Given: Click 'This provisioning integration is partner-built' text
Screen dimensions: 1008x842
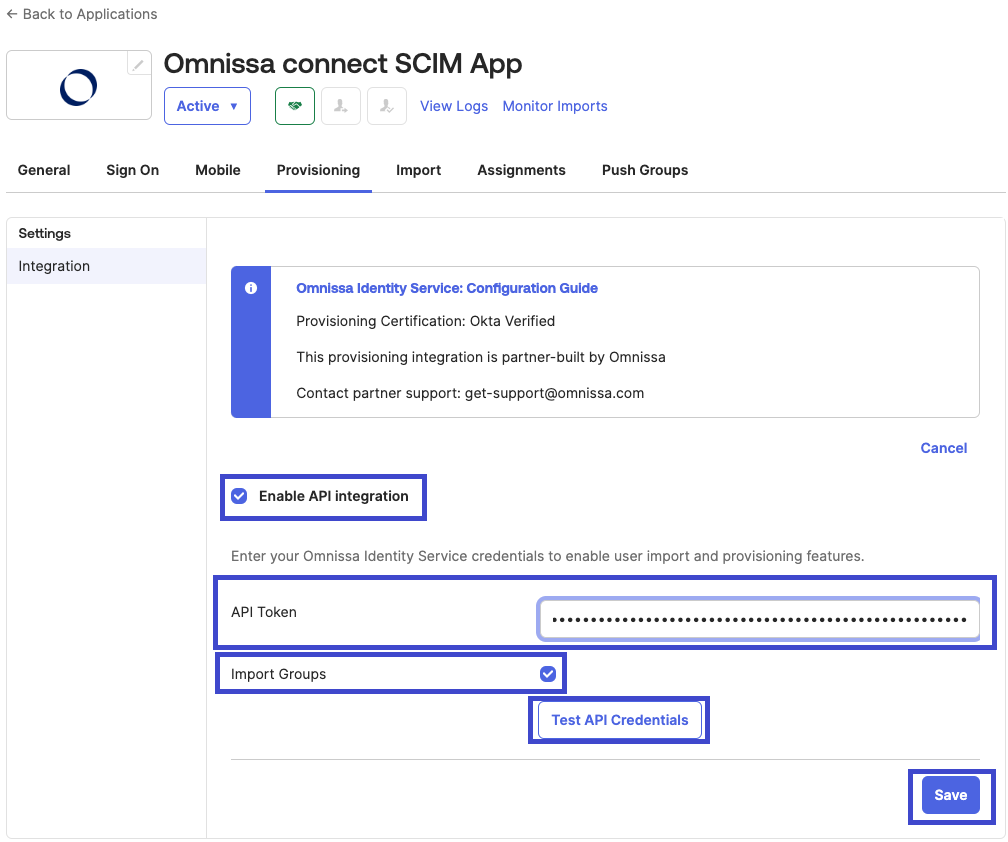Looking at the screenshot, I should click(x=481, y=357).
